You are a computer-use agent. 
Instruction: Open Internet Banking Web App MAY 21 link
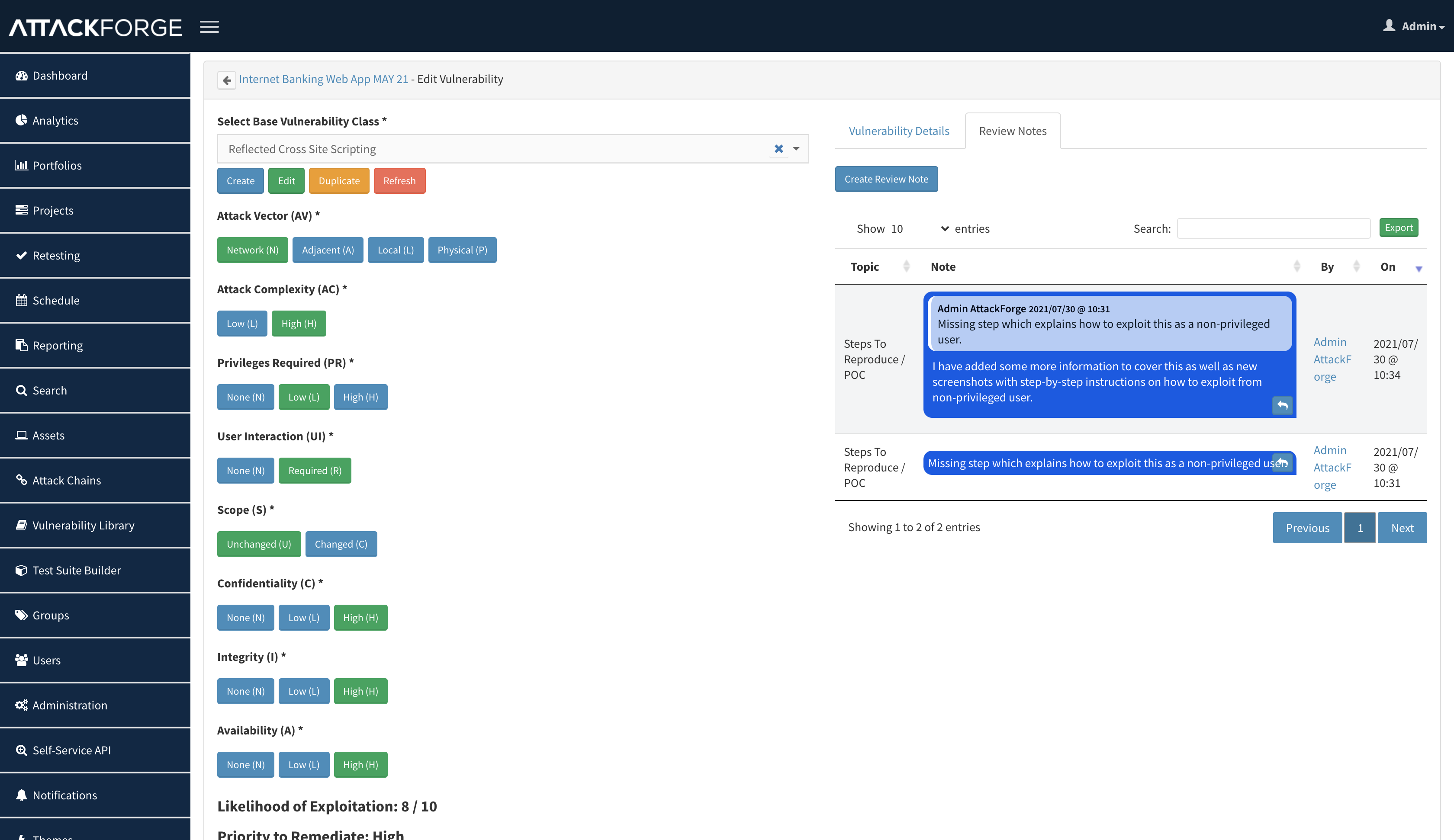323,79
